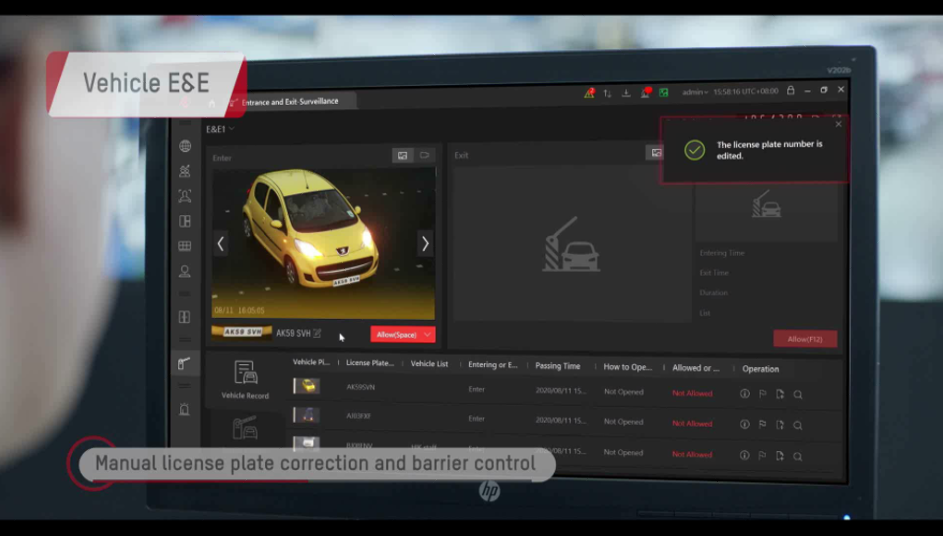The height and width of the screenshot is (536, 943).
Task: Open the Vehicle Record tab
Action: [x=245, y=380]
